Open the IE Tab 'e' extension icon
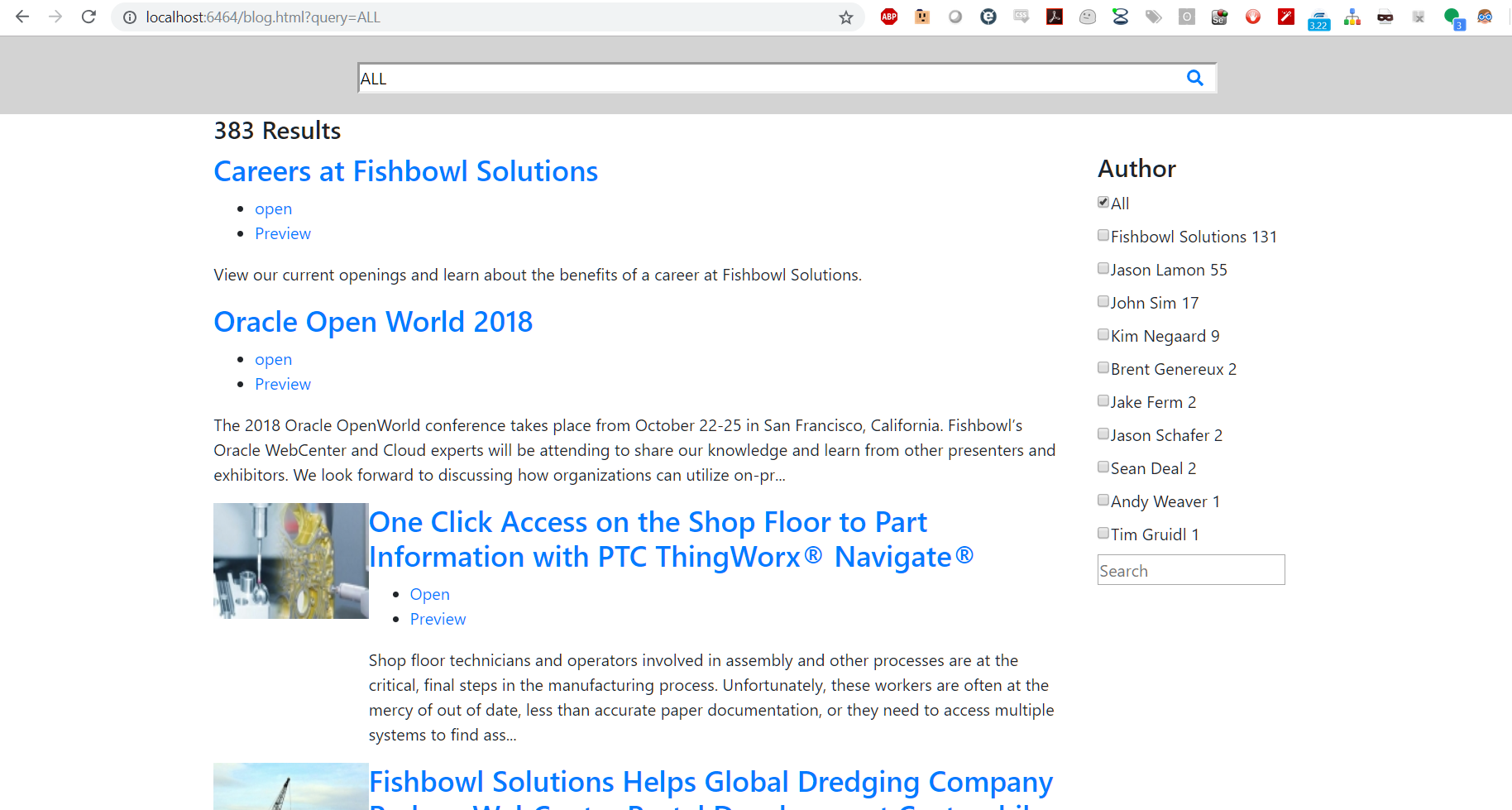Viewport: 1512px width, 810px height. point(988,17)
